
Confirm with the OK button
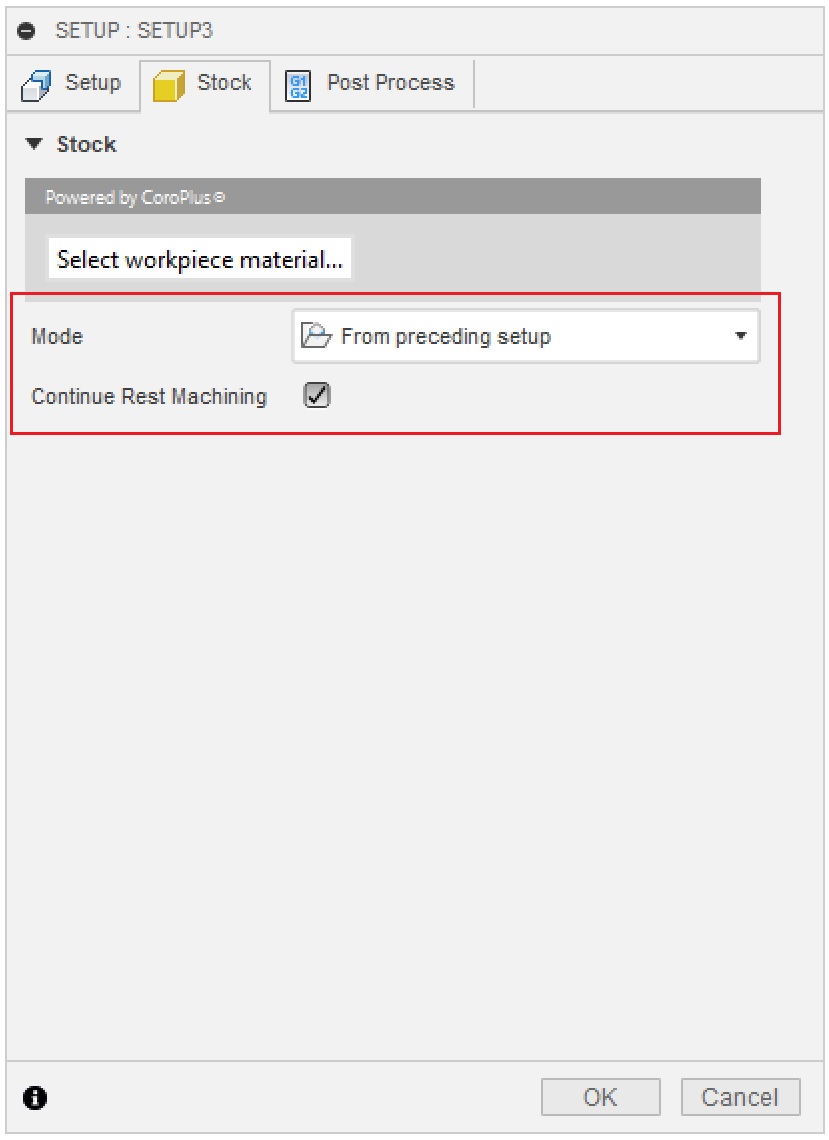point(600,1097)
